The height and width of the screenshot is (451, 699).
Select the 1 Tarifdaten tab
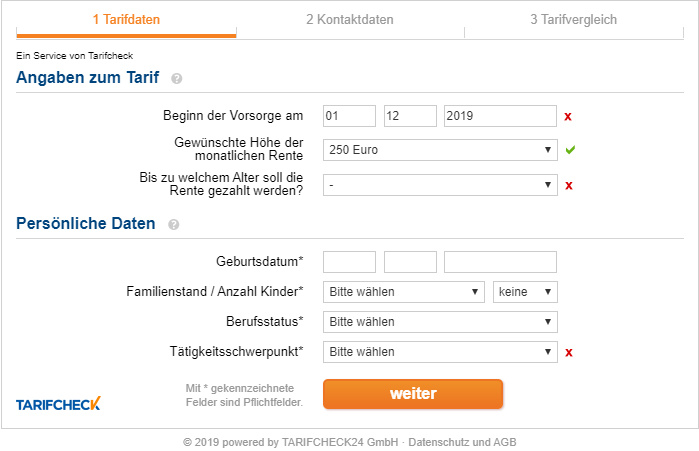coord(126,19)
